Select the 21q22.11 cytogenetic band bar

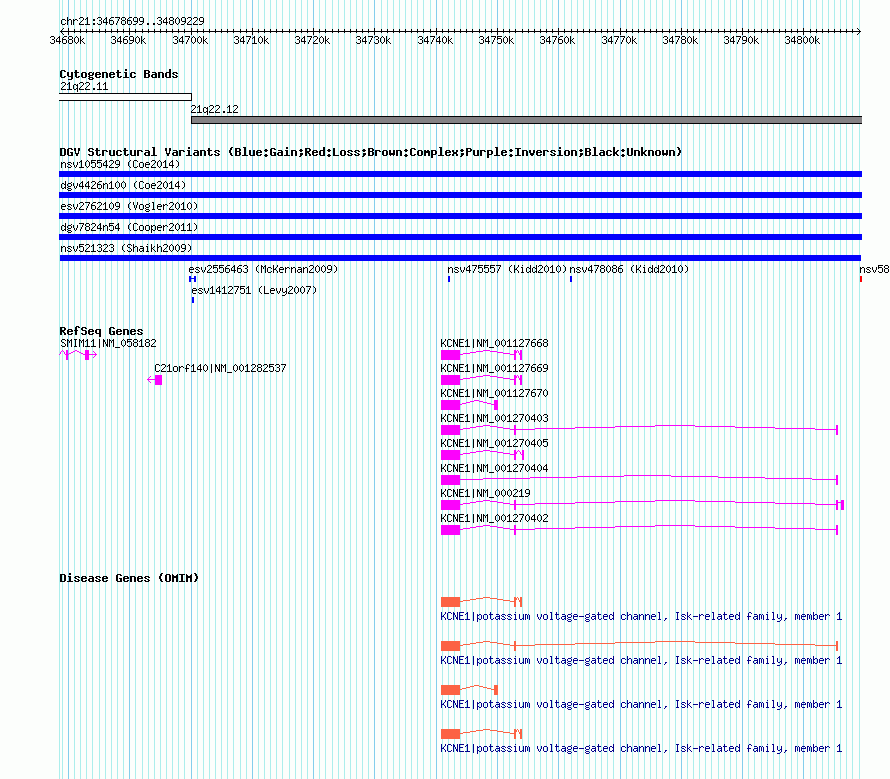(125, 97)
